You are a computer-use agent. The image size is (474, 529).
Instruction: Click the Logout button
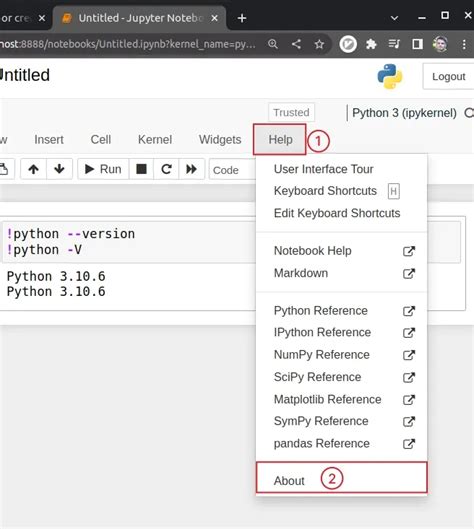pos(448,77)
